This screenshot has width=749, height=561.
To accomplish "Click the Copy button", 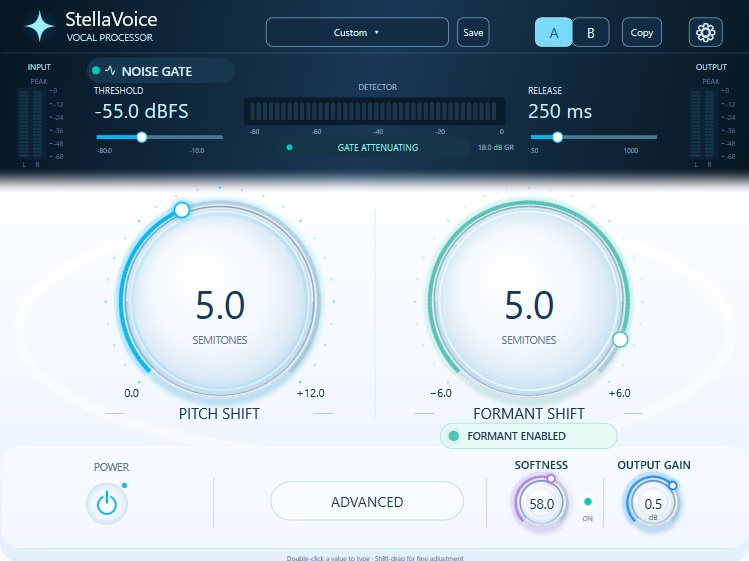I will 642,32.
